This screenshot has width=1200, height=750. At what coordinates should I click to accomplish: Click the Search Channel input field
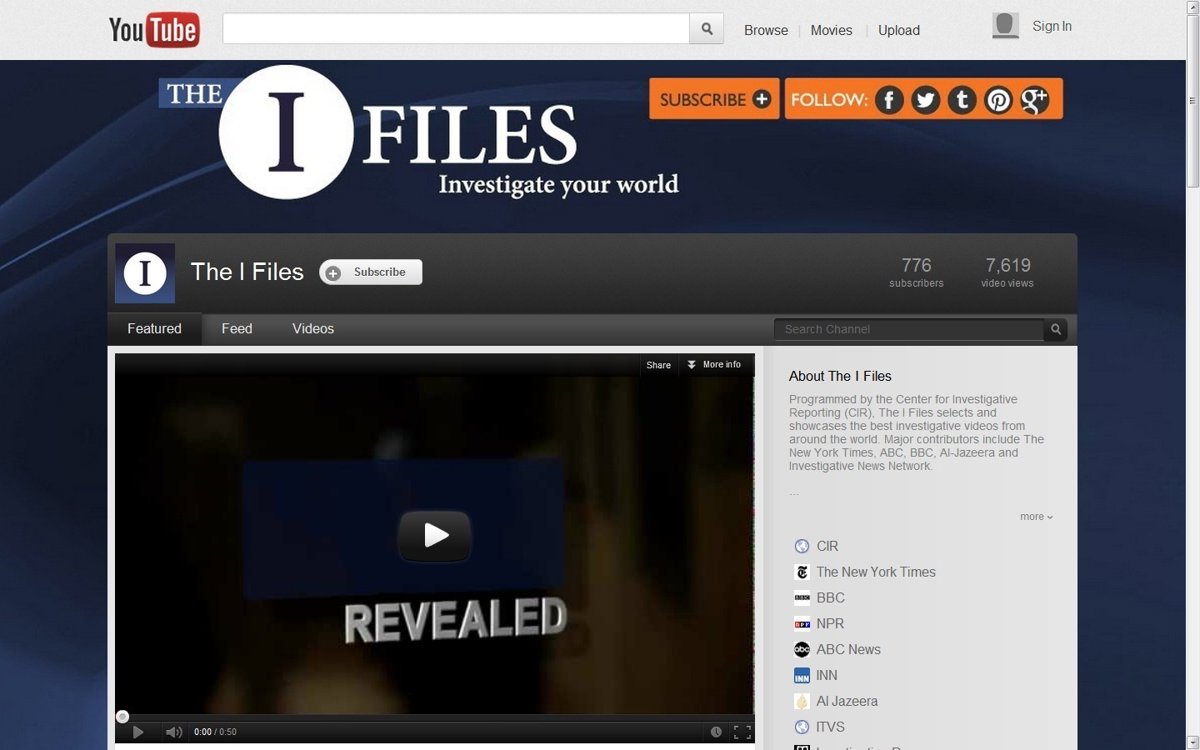(908, 329)
